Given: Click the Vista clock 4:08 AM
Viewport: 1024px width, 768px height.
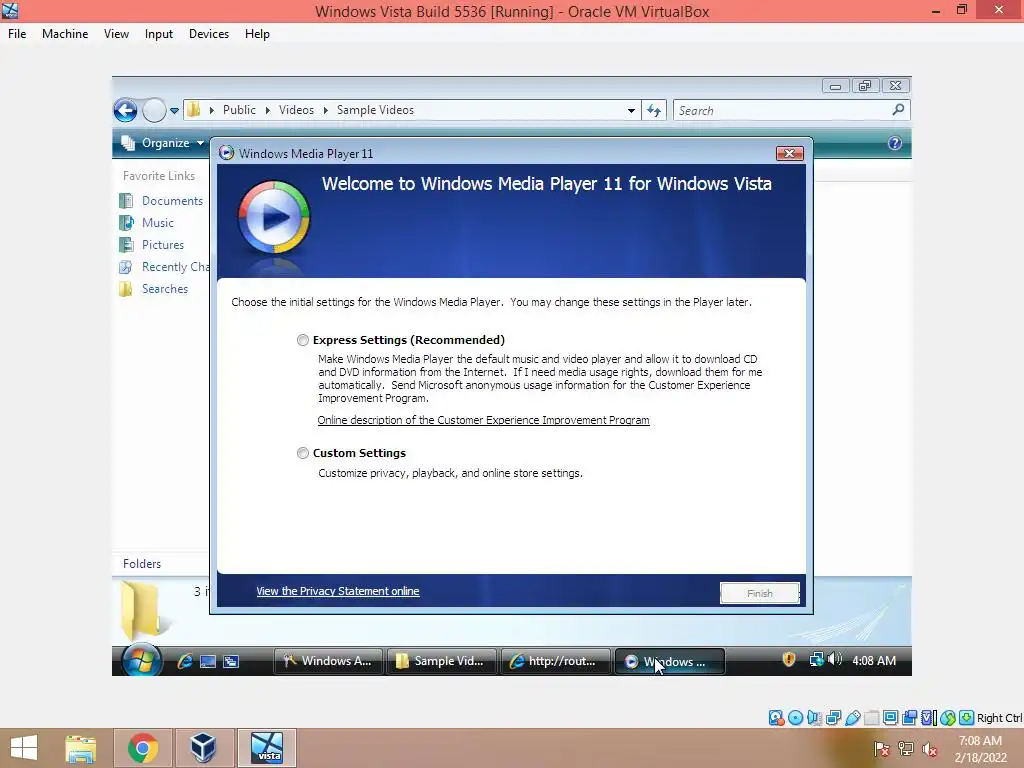Looking at the screenshot, I should point(874,661).
